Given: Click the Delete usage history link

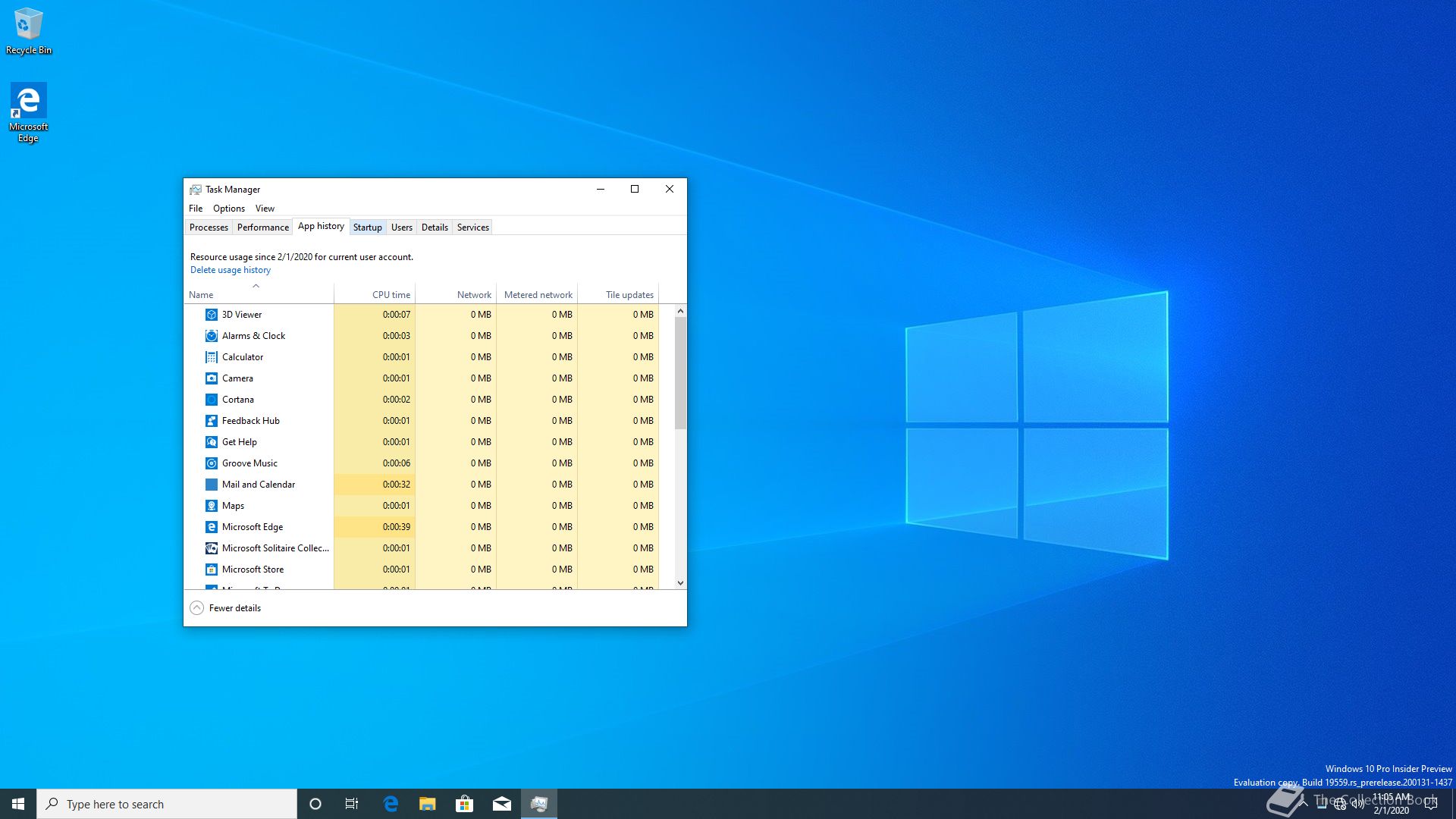Looking at the screenshot, I should (230, 270).
